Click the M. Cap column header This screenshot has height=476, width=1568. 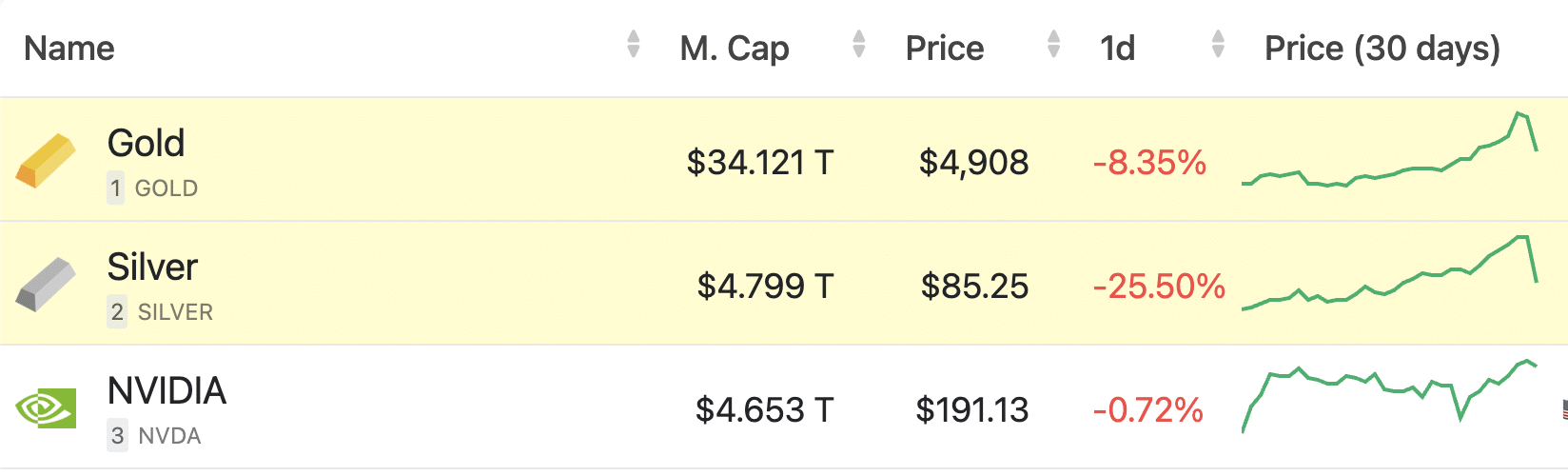tap(735, 49)
